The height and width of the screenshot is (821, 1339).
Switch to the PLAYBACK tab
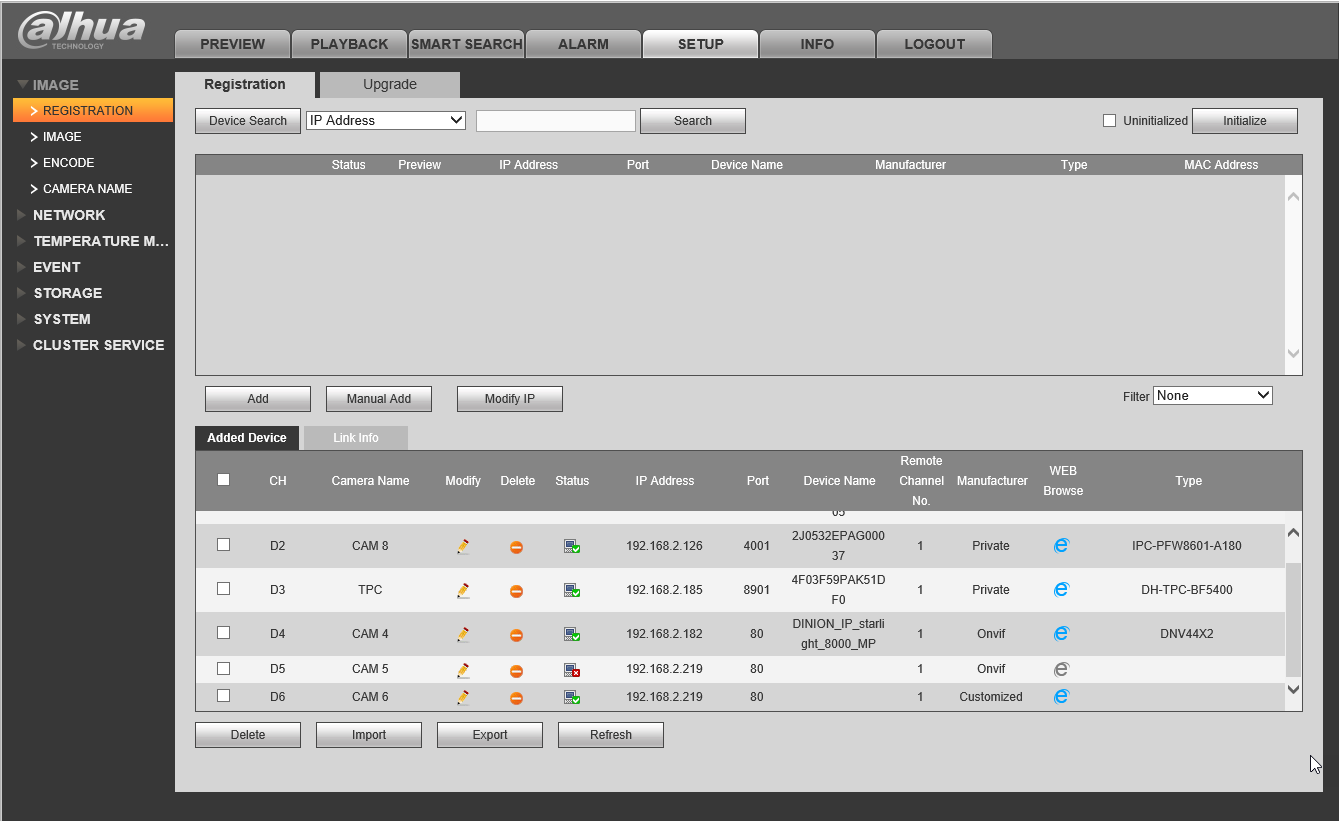coord(349,44)
